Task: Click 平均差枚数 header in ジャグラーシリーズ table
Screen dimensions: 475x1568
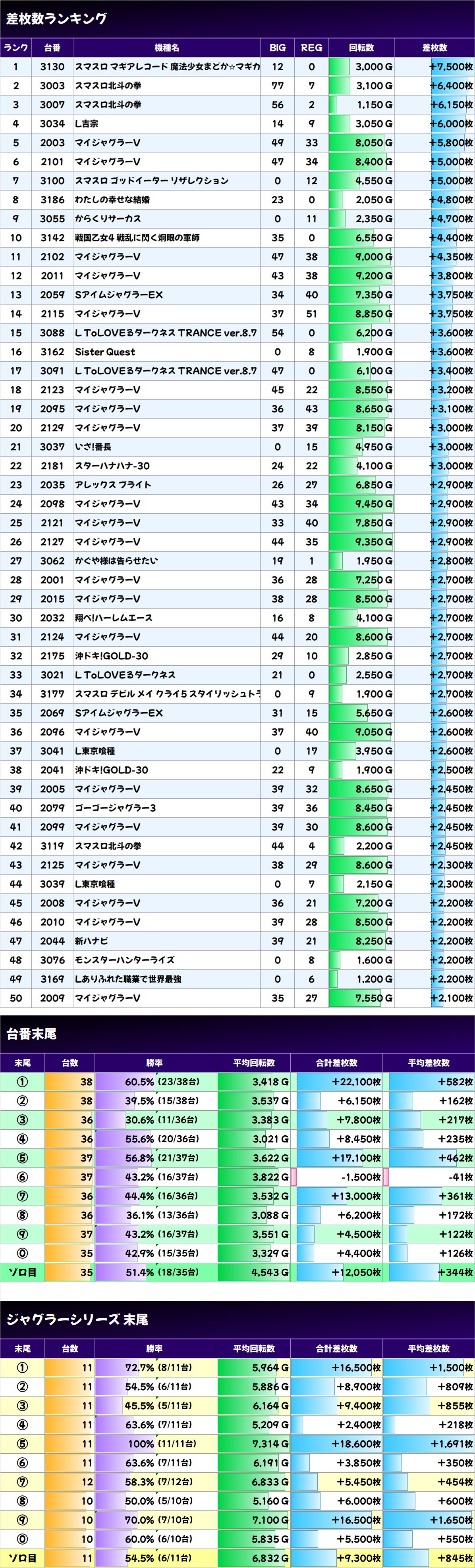Action: point(429,1348)
